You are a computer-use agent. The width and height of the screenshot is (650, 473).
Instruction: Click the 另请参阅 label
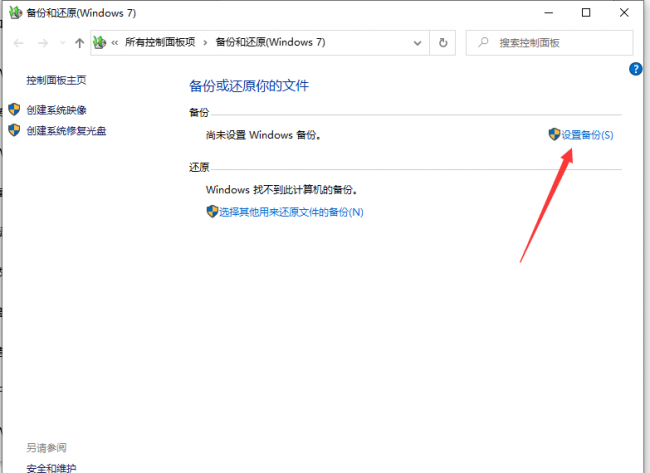(x=46, y=448)
